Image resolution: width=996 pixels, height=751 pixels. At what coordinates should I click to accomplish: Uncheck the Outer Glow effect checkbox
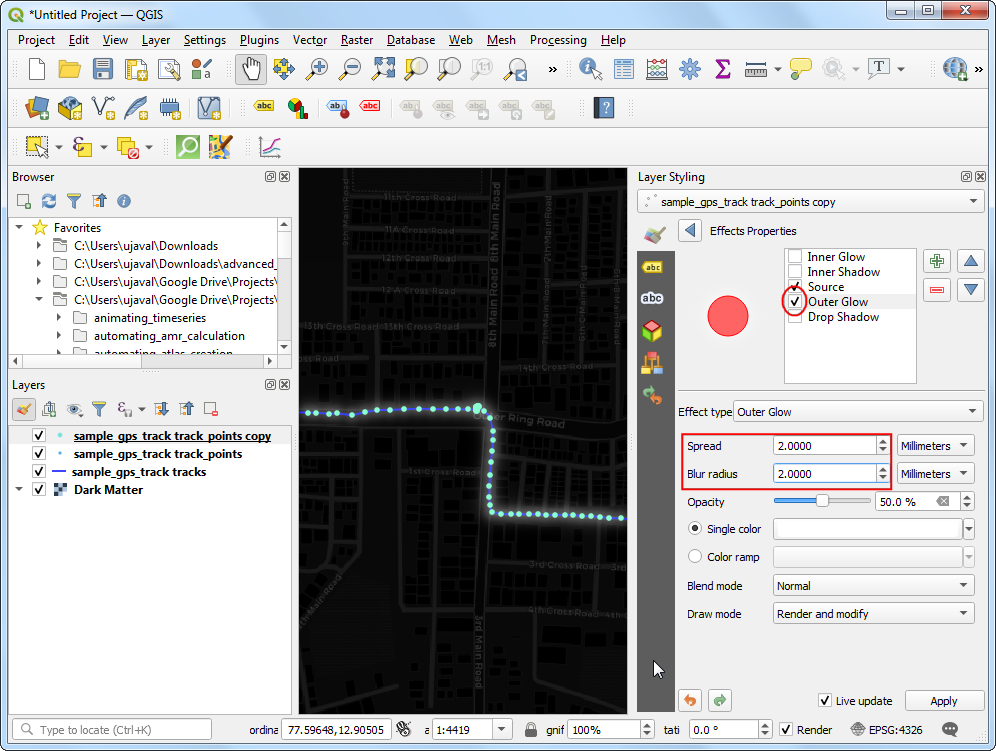pos(795,302)
